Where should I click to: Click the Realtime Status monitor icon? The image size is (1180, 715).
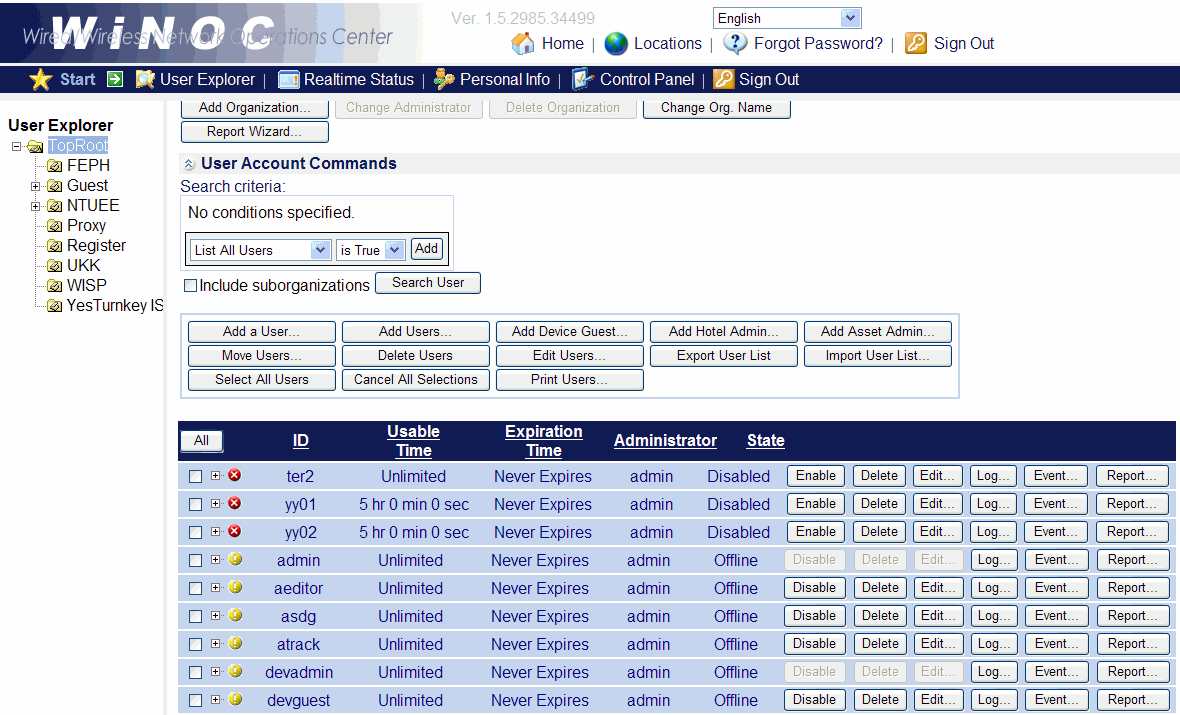[289, 79]
